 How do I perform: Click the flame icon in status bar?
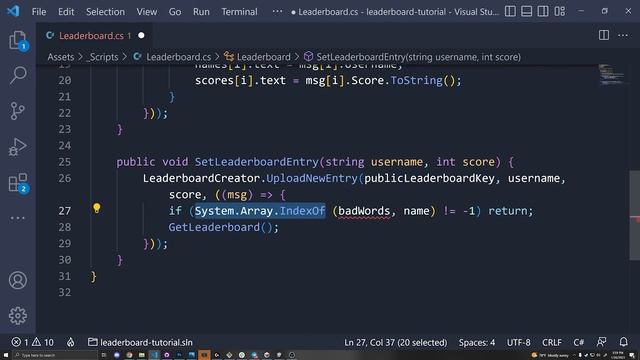pyautogui.click(x=71, y=342)
